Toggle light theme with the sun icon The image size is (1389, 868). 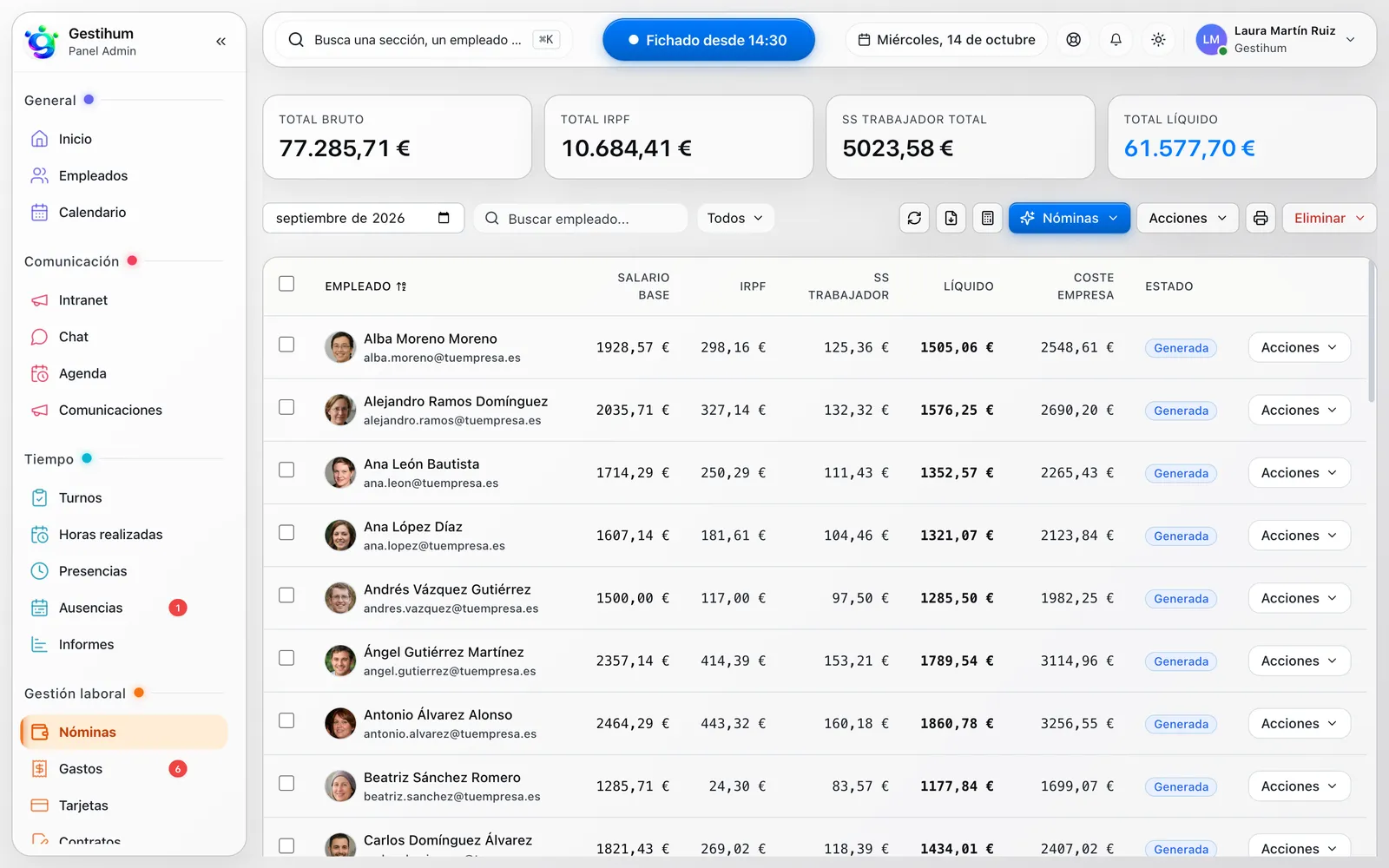point(1158,40)
